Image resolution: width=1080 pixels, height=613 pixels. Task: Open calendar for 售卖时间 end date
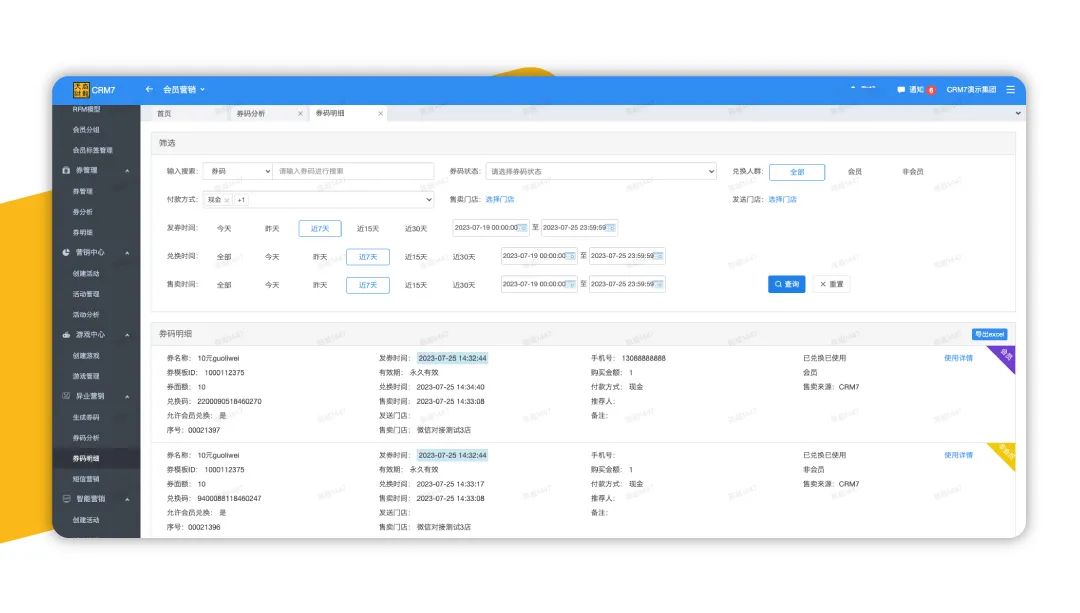pos(658,284)
